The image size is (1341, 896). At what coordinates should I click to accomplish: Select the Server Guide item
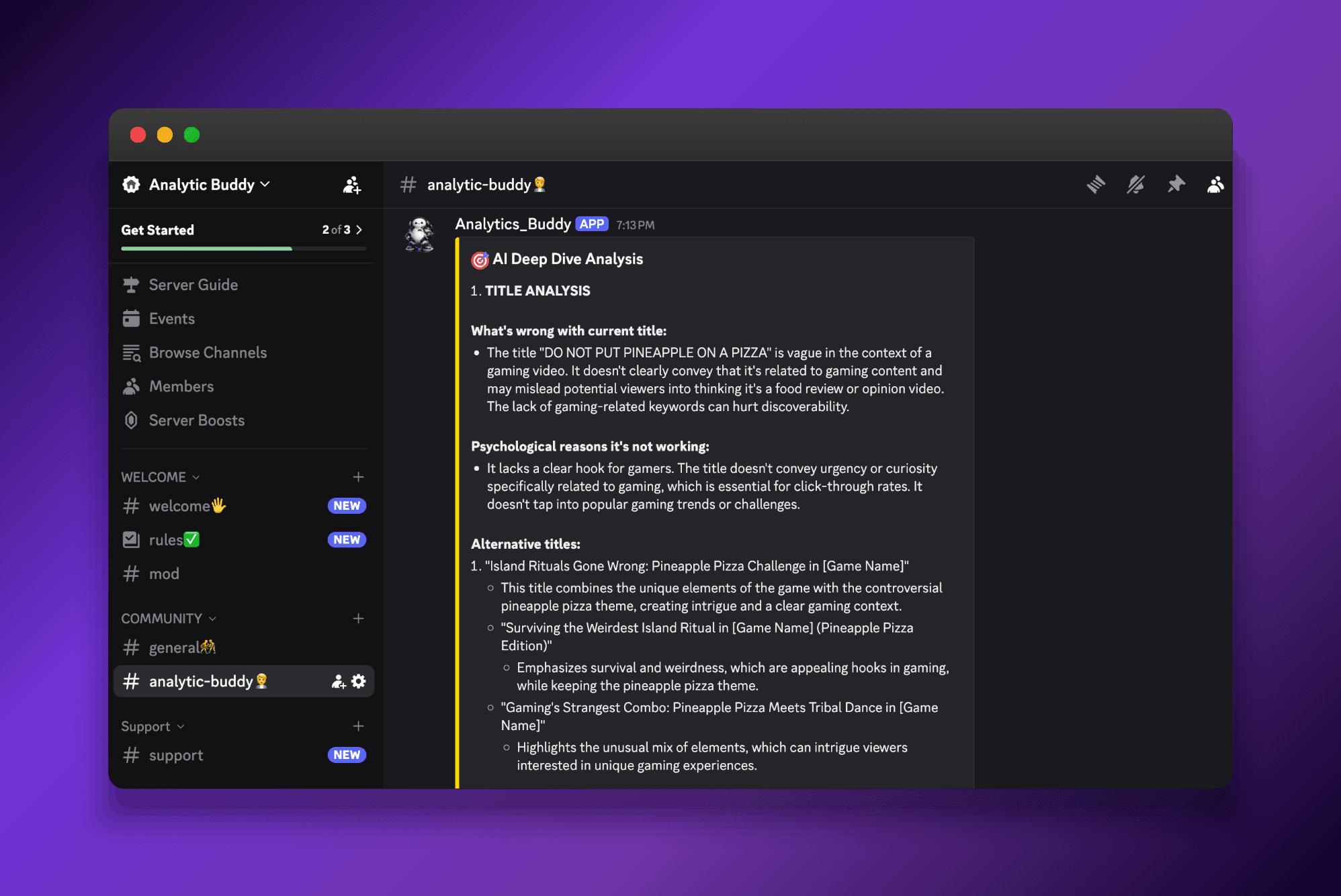tap(193, 284)
